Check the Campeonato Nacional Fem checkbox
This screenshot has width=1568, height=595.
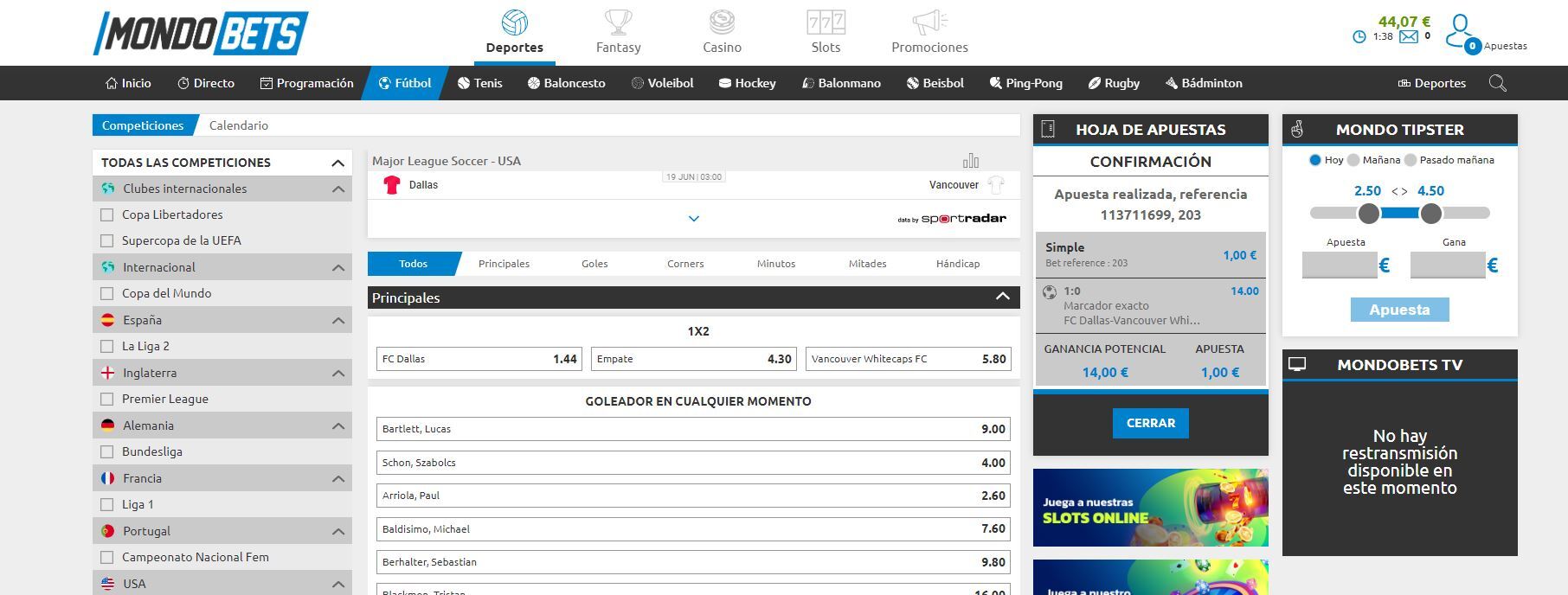tap(107, 557)
